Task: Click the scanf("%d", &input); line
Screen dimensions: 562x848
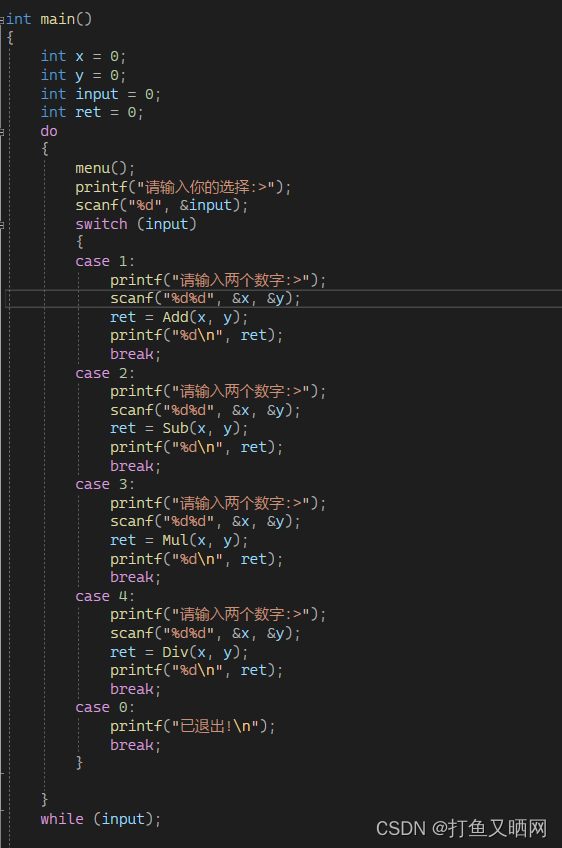Action: (162, 206)
